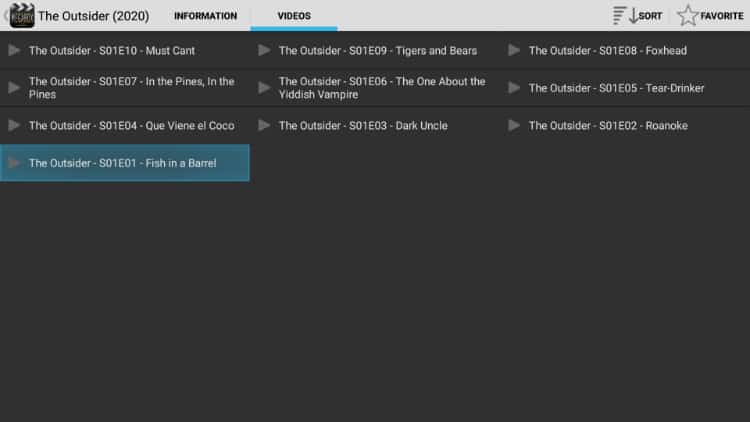This screenshot has height=422, width=750.
Task: Click play icon for S01E09 Tigers and Bears
Action: tap(264, 50)
